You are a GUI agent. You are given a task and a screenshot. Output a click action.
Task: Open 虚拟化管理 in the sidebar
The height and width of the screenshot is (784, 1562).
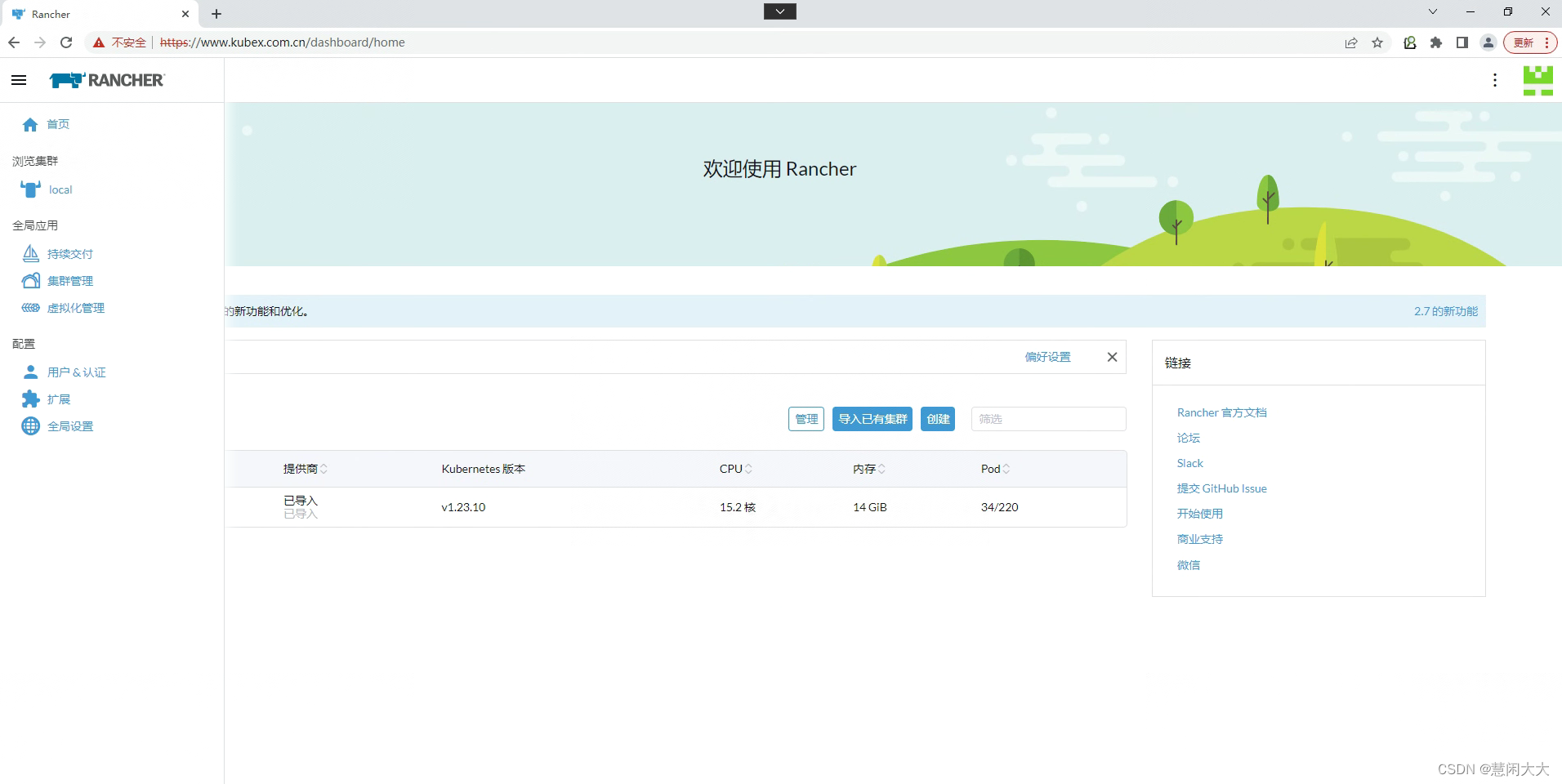pos(76,308)
